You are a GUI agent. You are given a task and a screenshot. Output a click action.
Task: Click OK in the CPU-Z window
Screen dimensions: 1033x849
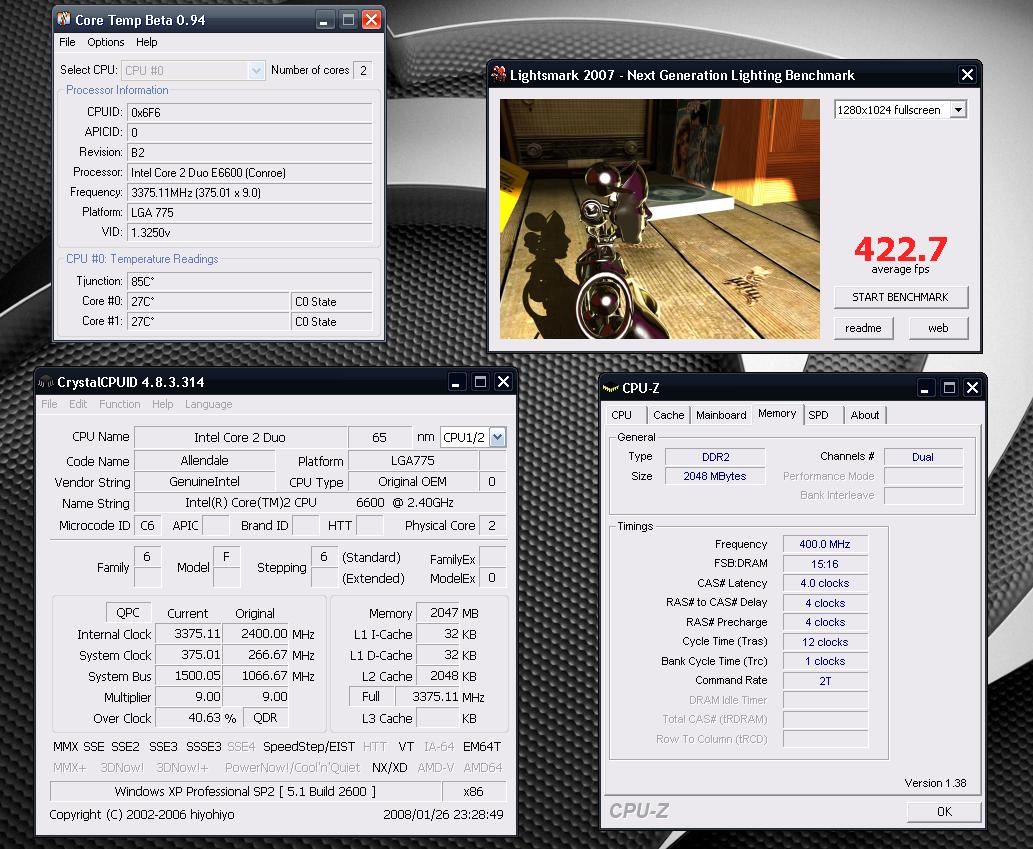point(944,811)
